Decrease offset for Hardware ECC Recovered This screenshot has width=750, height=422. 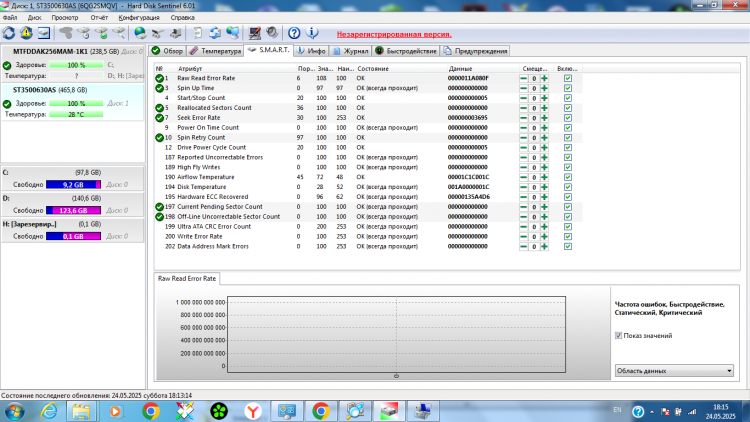(524, 197)
